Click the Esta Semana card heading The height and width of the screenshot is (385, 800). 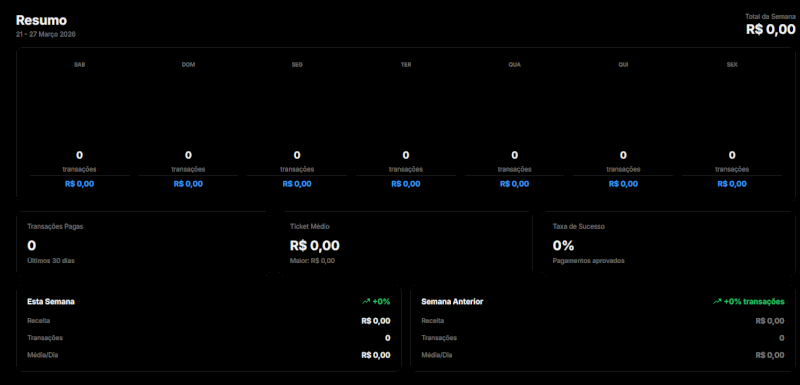[x=51, y=302]
